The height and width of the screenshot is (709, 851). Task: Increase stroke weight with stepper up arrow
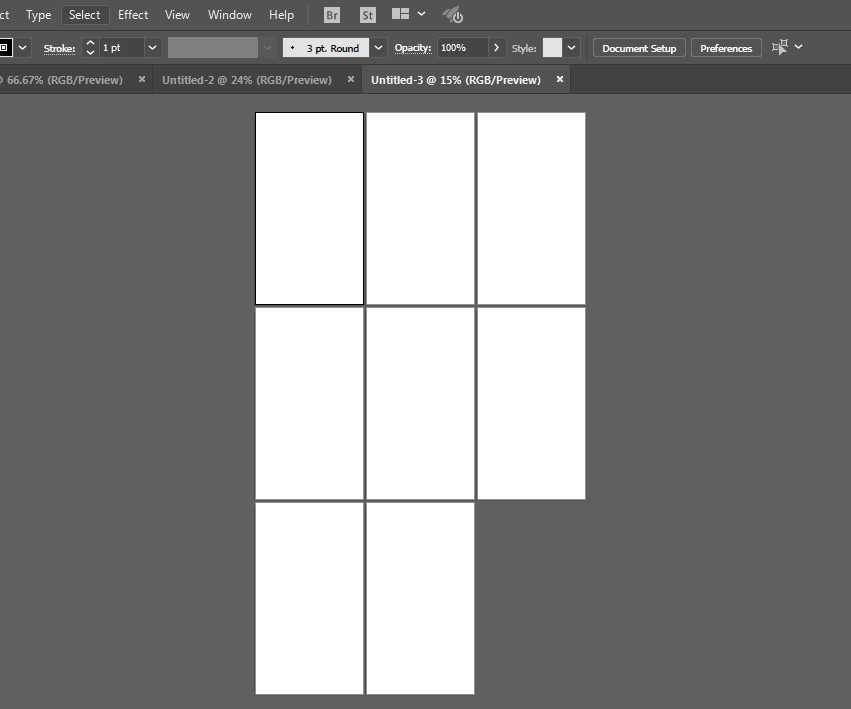(x=90, y=43)
